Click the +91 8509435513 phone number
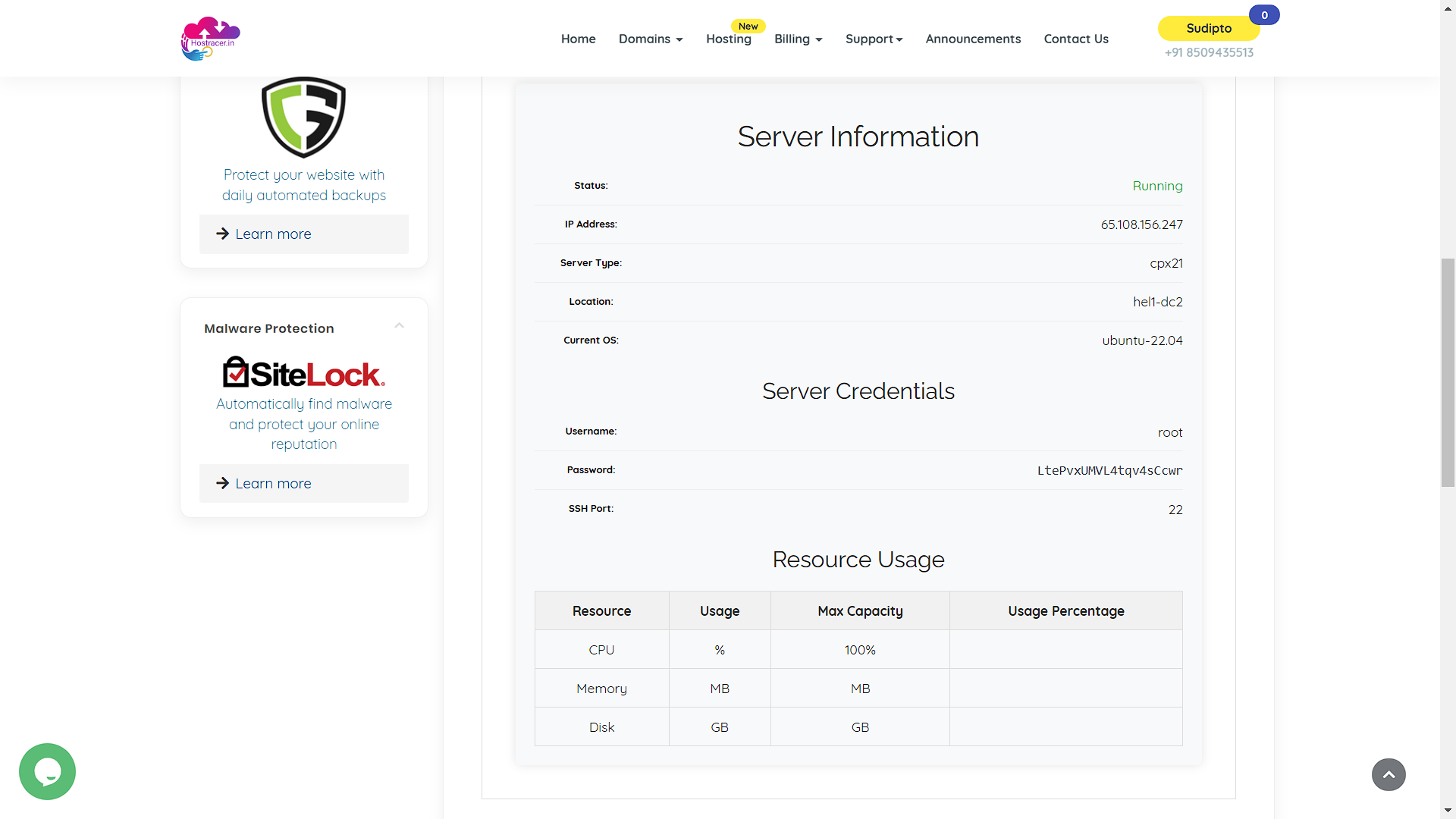The height and width of the screenshot is (819, 1456). tap(1209, 52)
